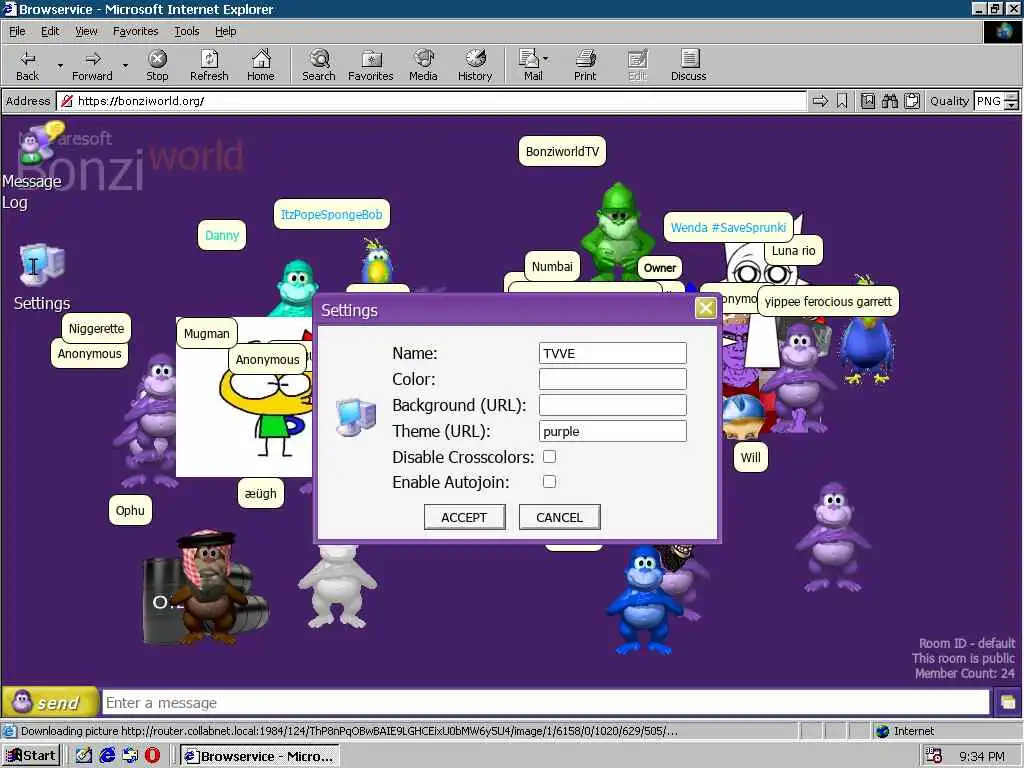Open the Edit menu
The width and height of the screenshot is (1024, 768).
click(50, 31)
